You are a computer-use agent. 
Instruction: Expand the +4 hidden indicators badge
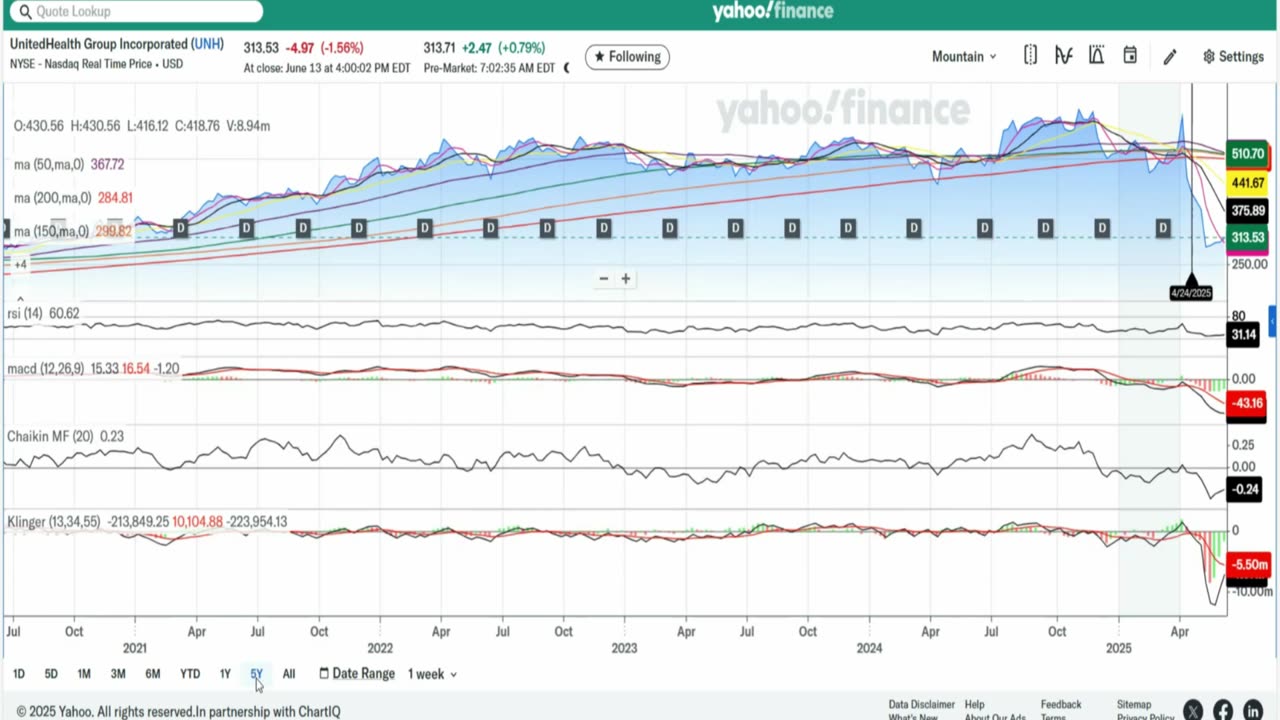coord(20,264)
